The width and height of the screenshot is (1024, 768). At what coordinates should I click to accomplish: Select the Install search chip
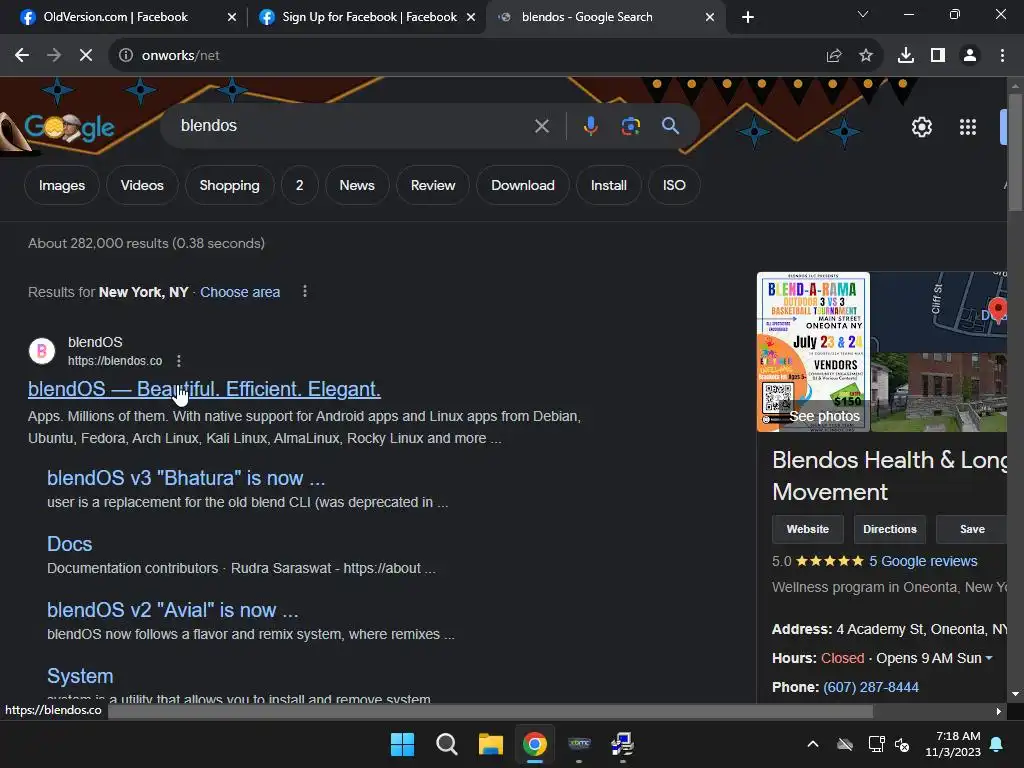click(608, 185)
